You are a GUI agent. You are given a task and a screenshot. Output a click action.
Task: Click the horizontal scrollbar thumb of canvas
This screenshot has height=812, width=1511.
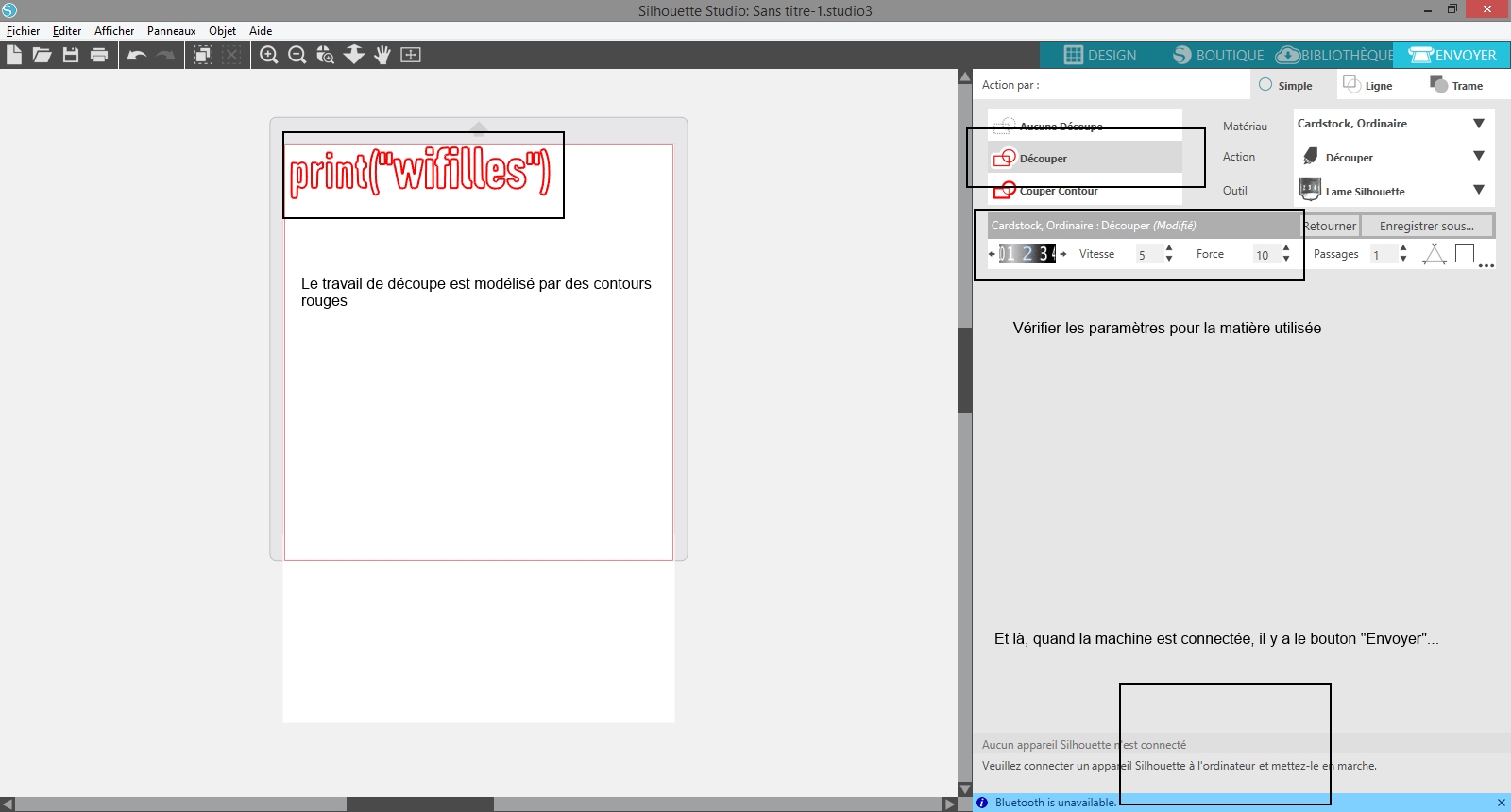tap(420, 804)
